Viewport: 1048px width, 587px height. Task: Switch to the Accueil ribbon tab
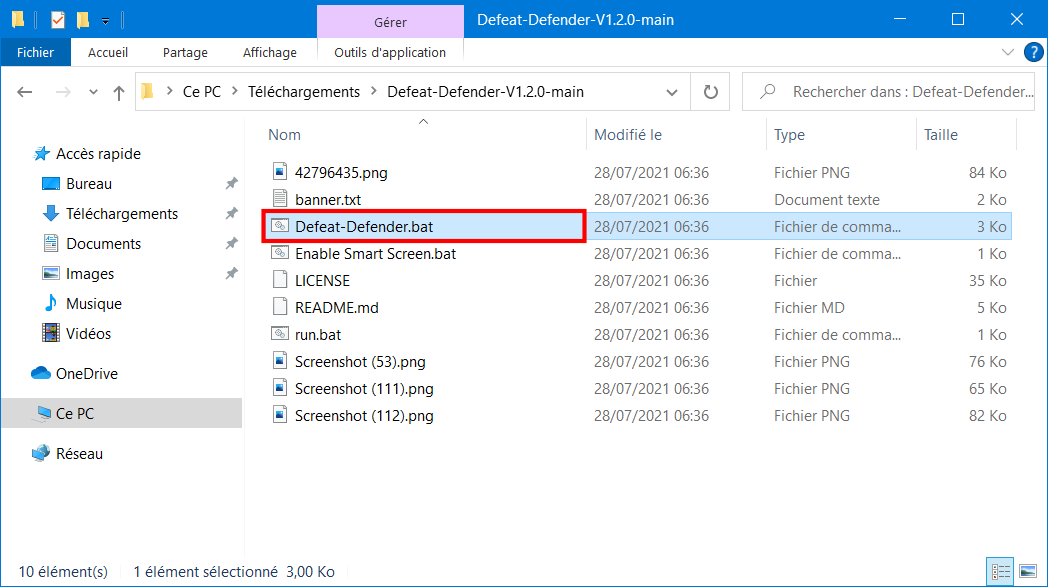(108, 52)
